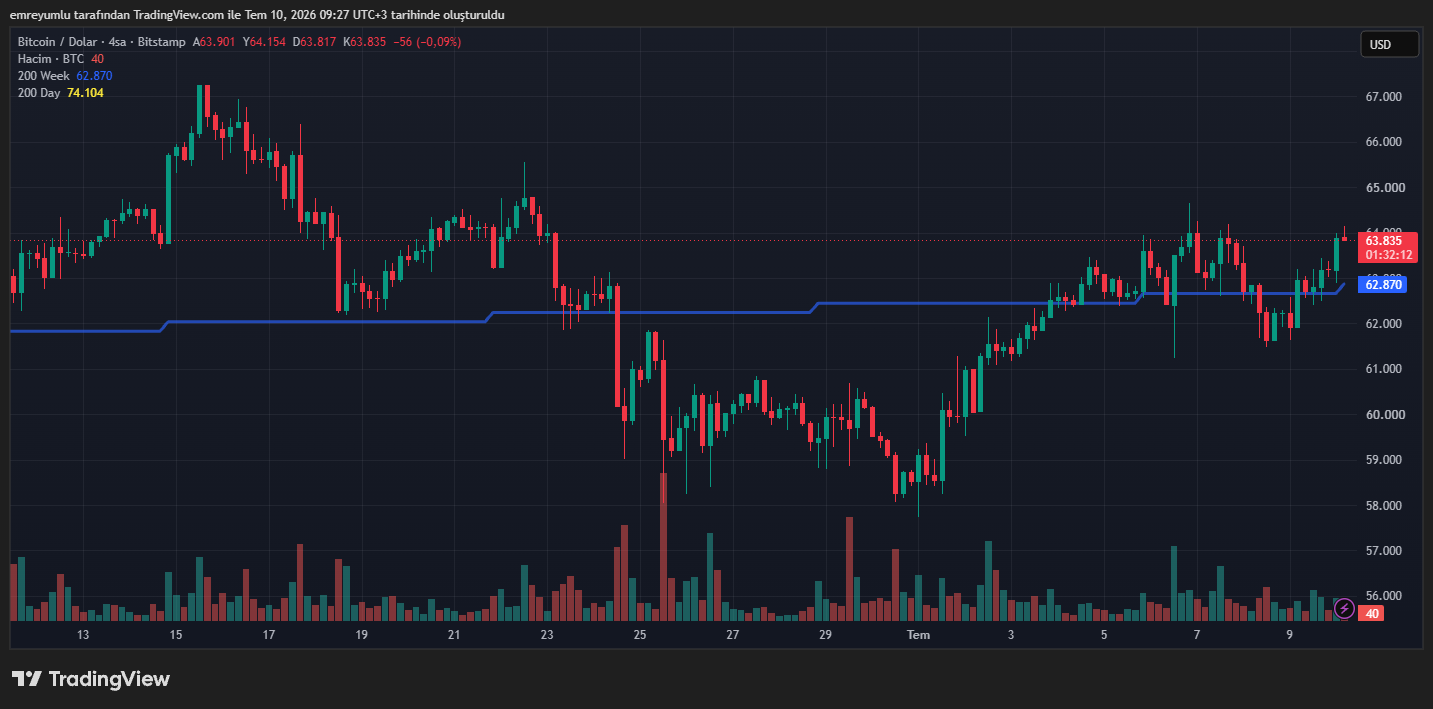Click the low value D63.817
Screen dimensions: 1433x709
[314, 42]
